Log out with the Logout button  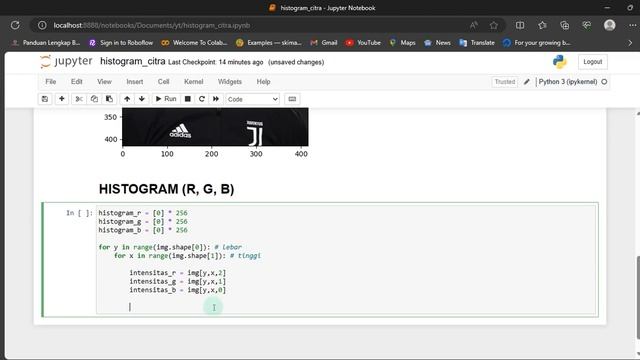point(592,62)
